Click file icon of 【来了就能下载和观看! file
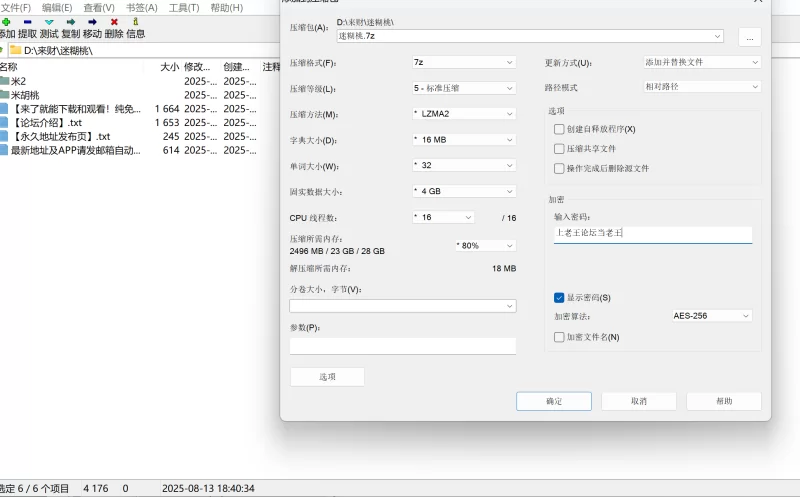Viewport: 800px width, 497px height. (x=4, y=109)
